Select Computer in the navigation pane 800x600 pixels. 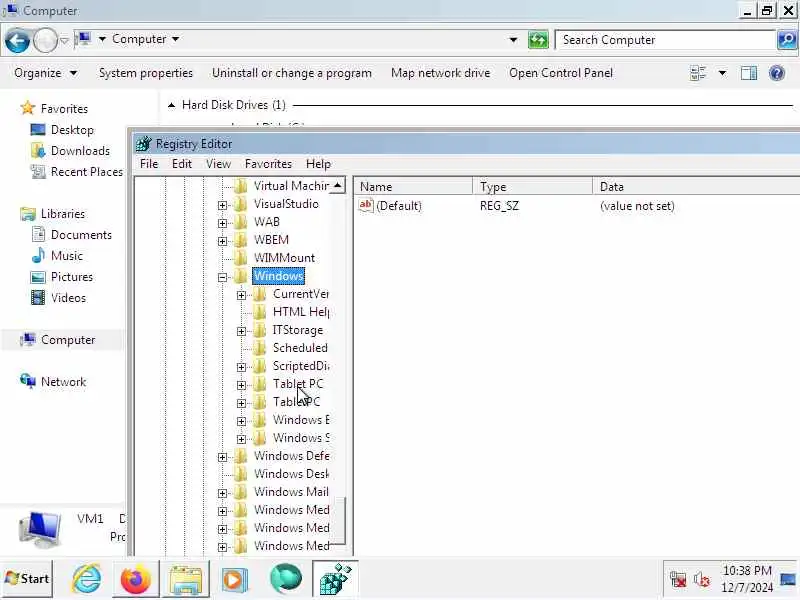[x=68, y=340]
